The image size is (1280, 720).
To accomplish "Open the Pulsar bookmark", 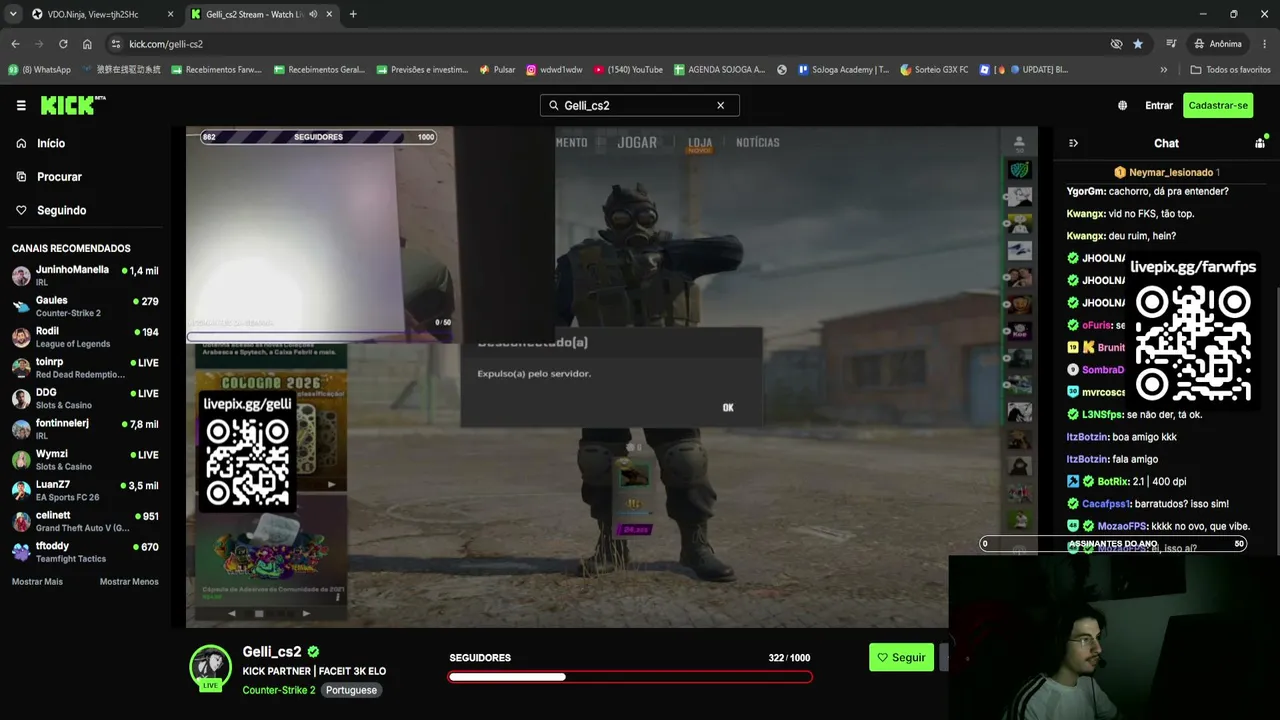I will [497, 70].
